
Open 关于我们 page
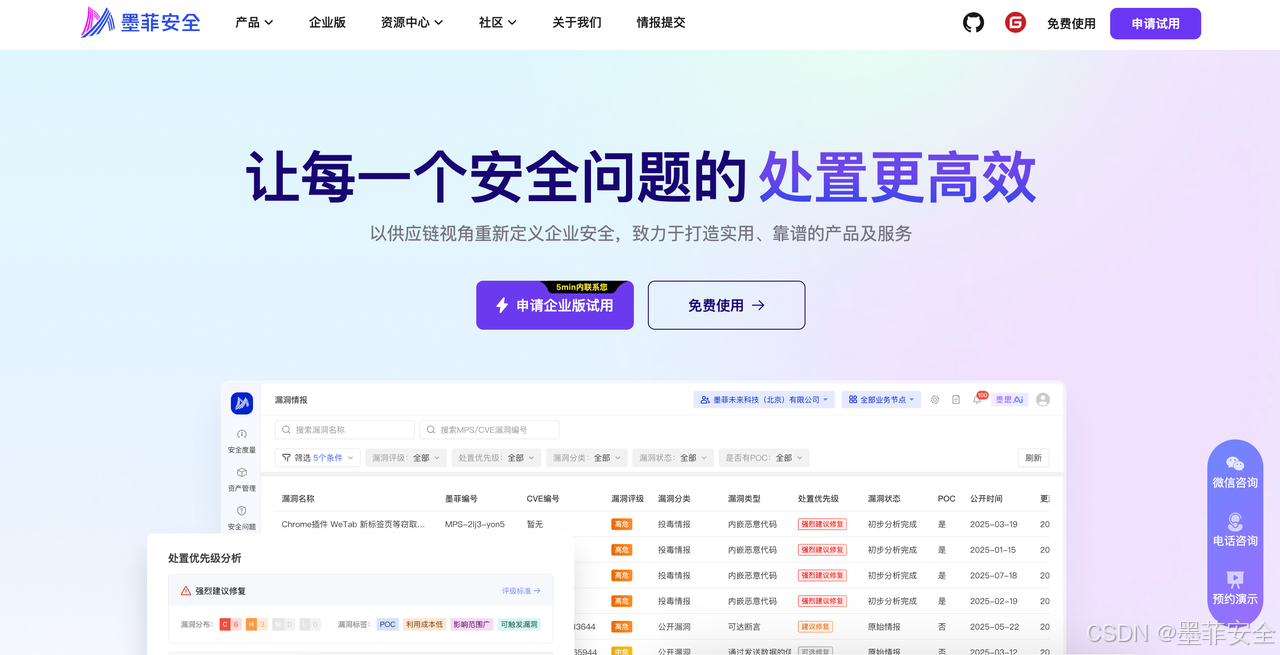pos(577,22)
